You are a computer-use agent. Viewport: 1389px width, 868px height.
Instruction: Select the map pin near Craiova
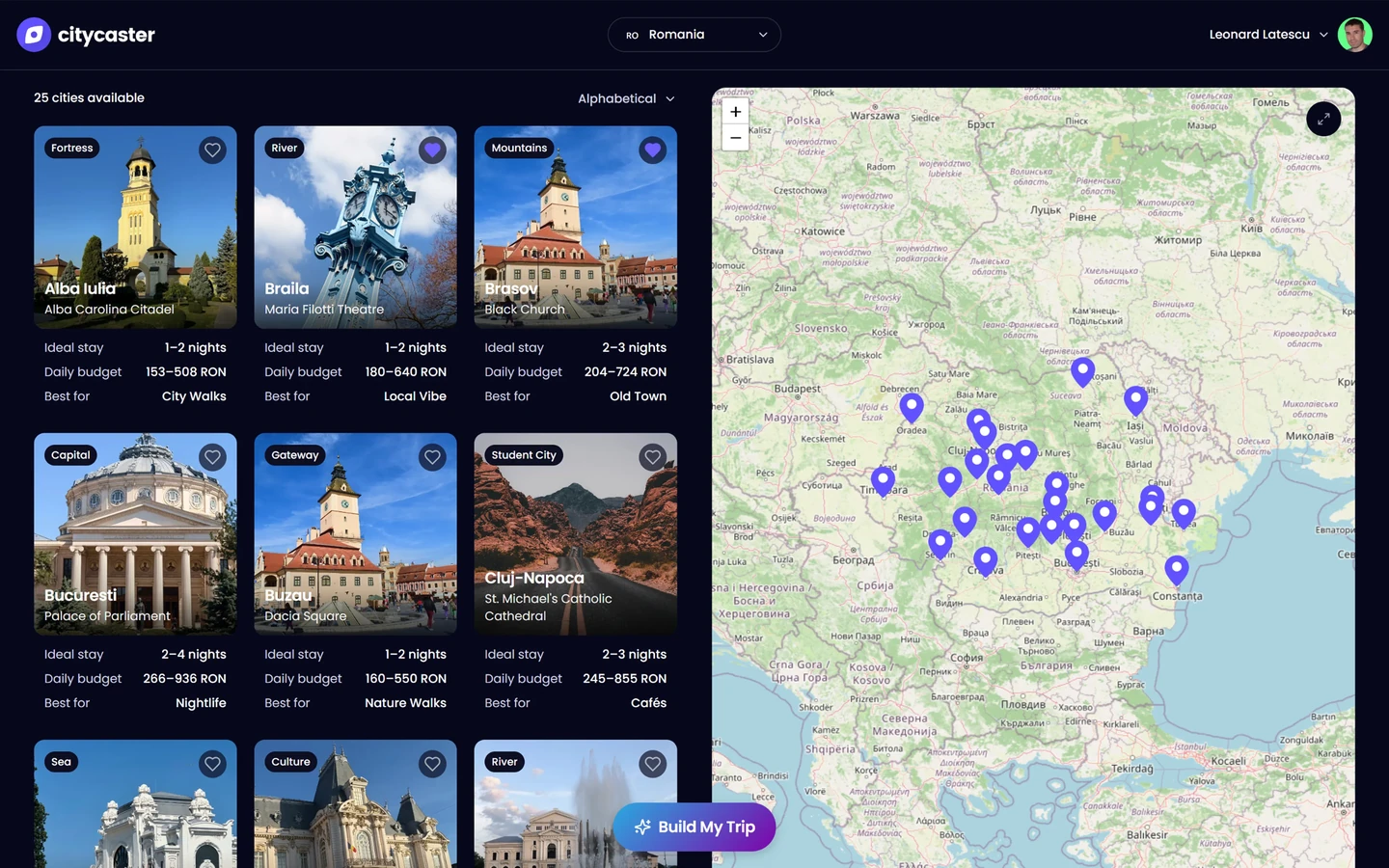[985, 560]
